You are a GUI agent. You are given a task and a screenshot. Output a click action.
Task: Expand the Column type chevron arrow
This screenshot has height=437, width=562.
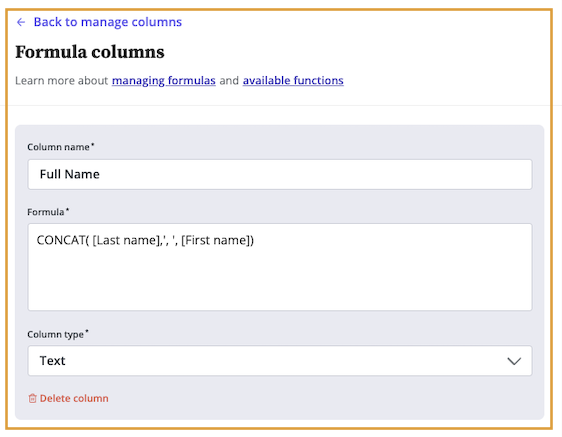coord(514,361)
